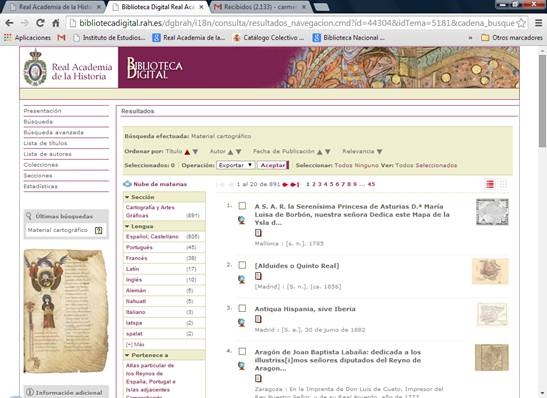Filter by Portugués language
This screenshot has width=547, height=398.
click(x=139, y=247)
